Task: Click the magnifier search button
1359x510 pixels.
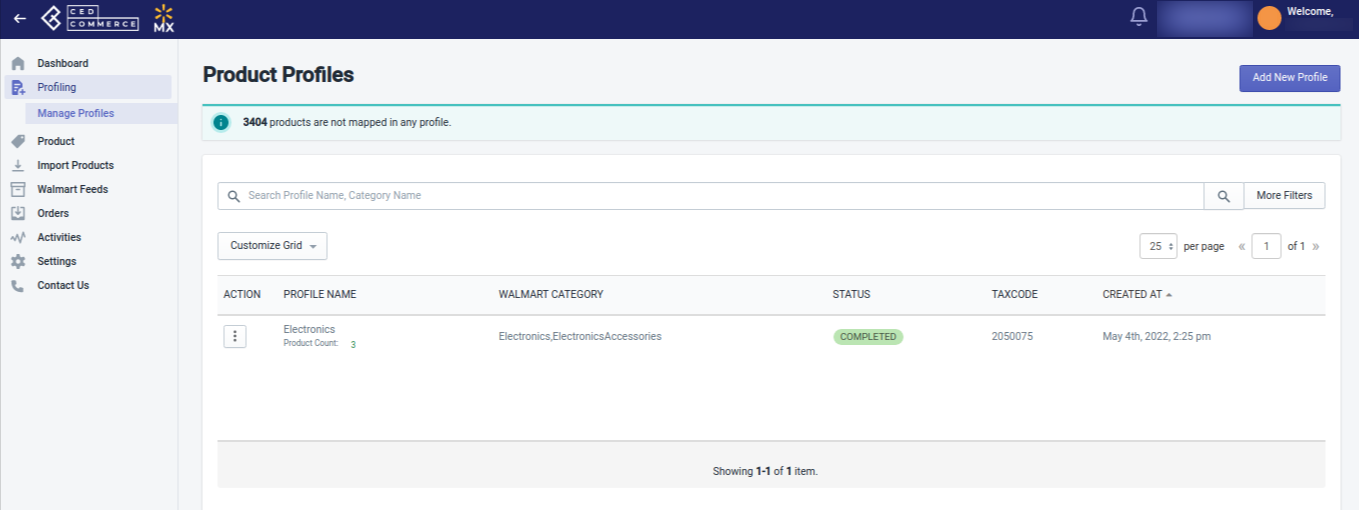Action: (x=1223, y=196)
